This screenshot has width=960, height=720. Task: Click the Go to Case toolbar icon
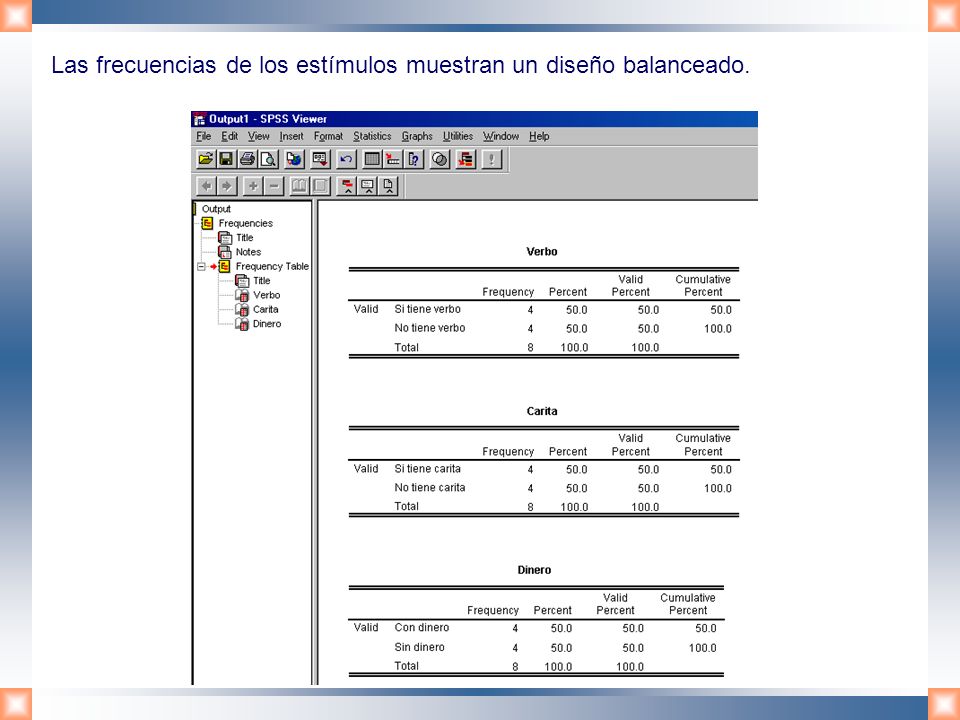pos(392,159)
